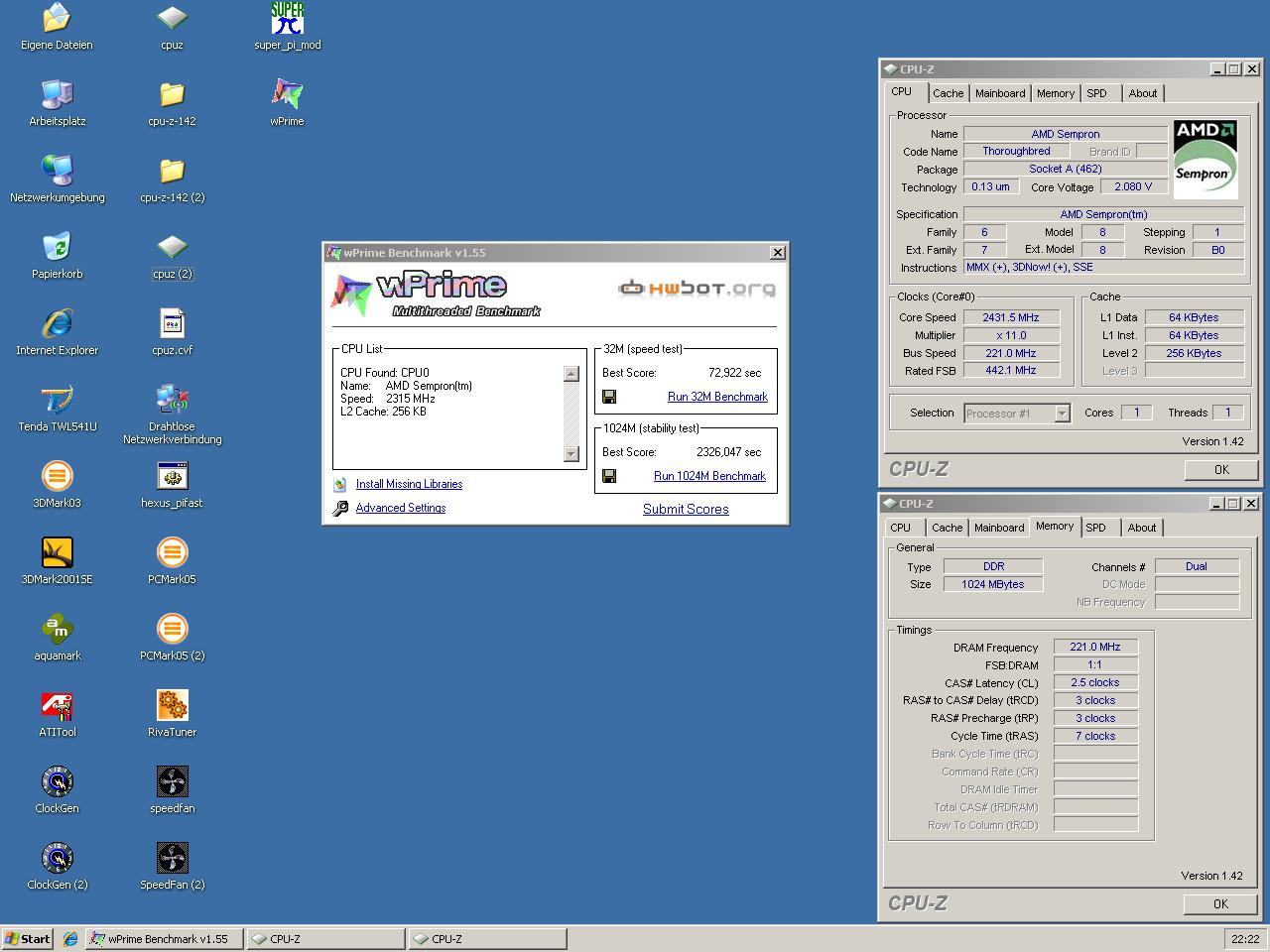Select the Papierkorb recycle bin icon

click(x=57, y=256)
